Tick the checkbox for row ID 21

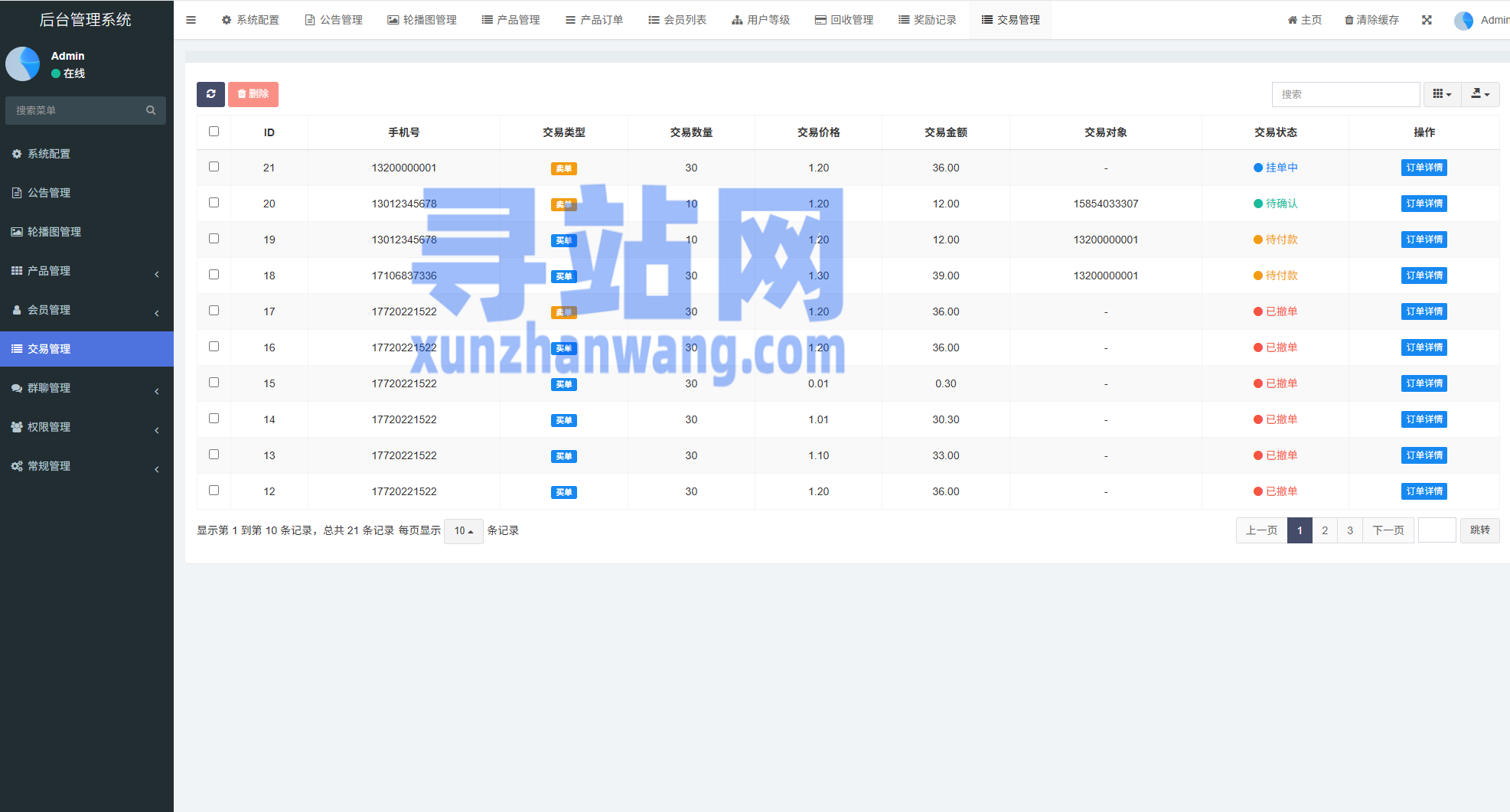pos(214,167)
